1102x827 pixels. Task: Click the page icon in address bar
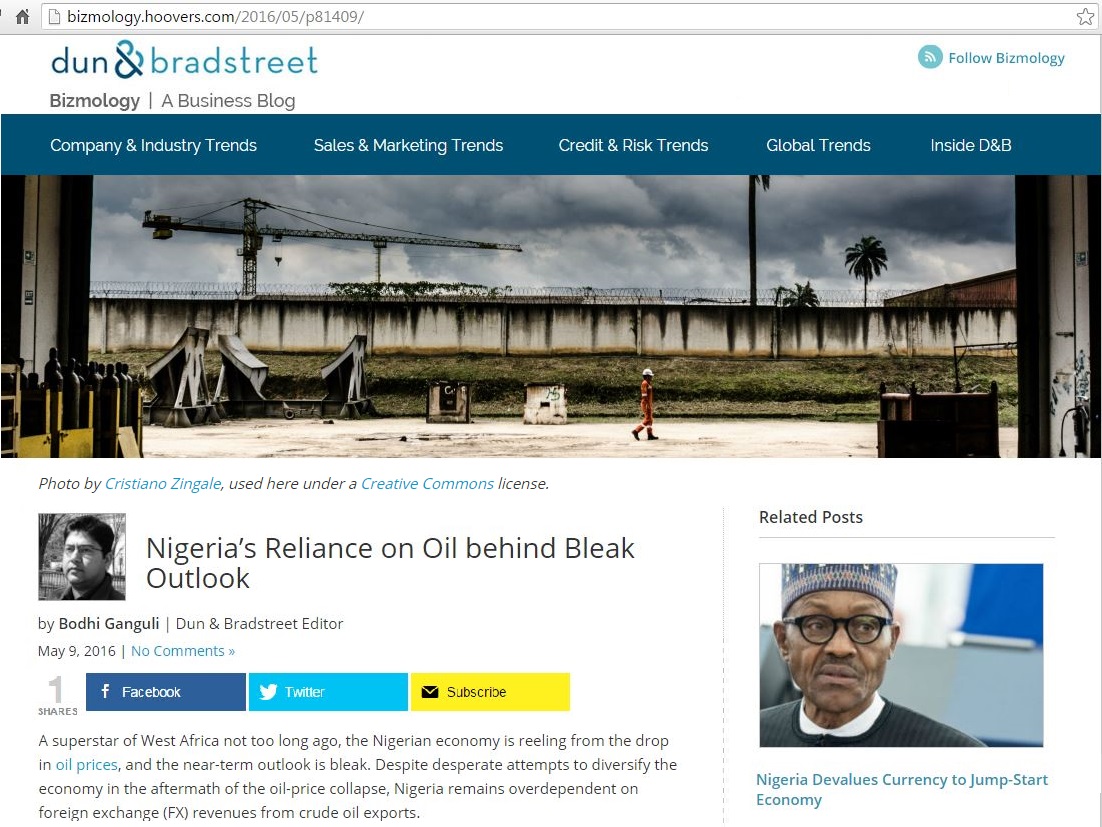[54, 17]
